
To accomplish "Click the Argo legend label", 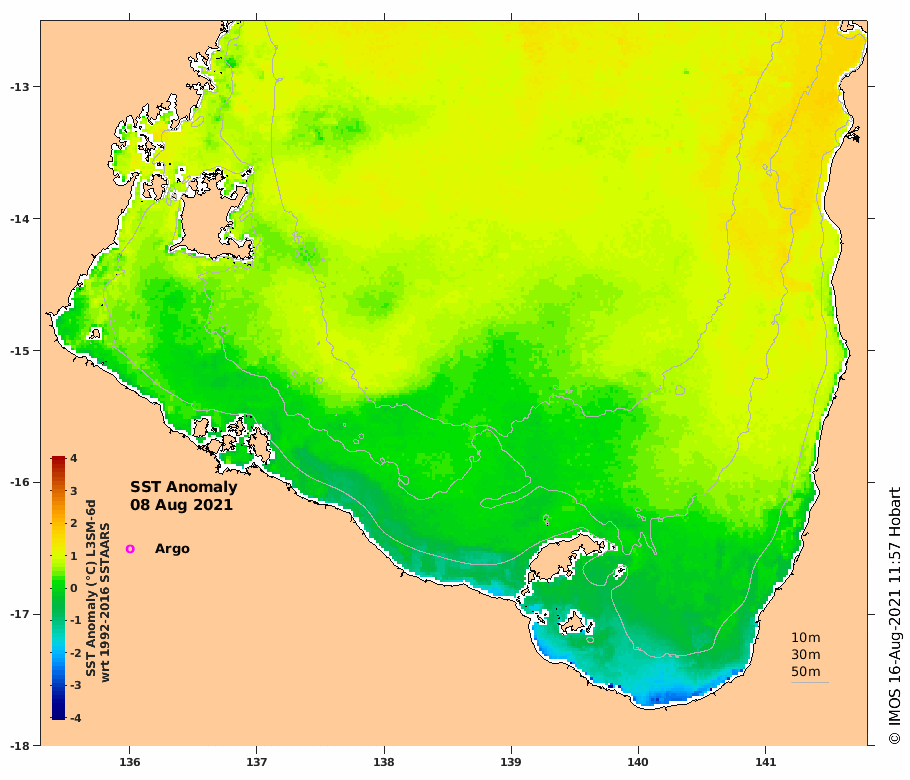I will (x=172, y=549).
